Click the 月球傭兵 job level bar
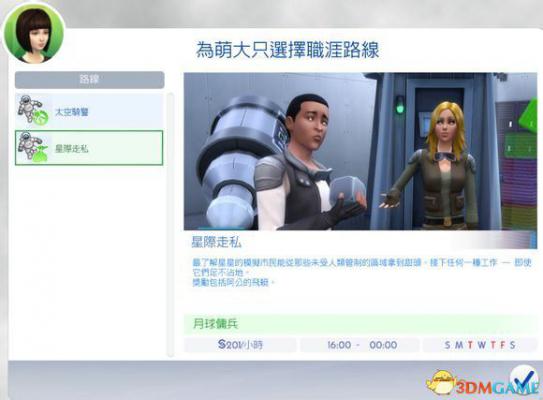The height and width of the screenshot is (400, 543). (360, 324)
